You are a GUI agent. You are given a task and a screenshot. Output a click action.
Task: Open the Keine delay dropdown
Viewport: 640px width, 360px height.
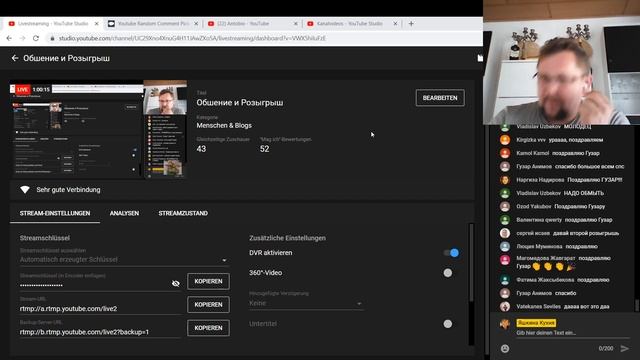click(306, 303)
